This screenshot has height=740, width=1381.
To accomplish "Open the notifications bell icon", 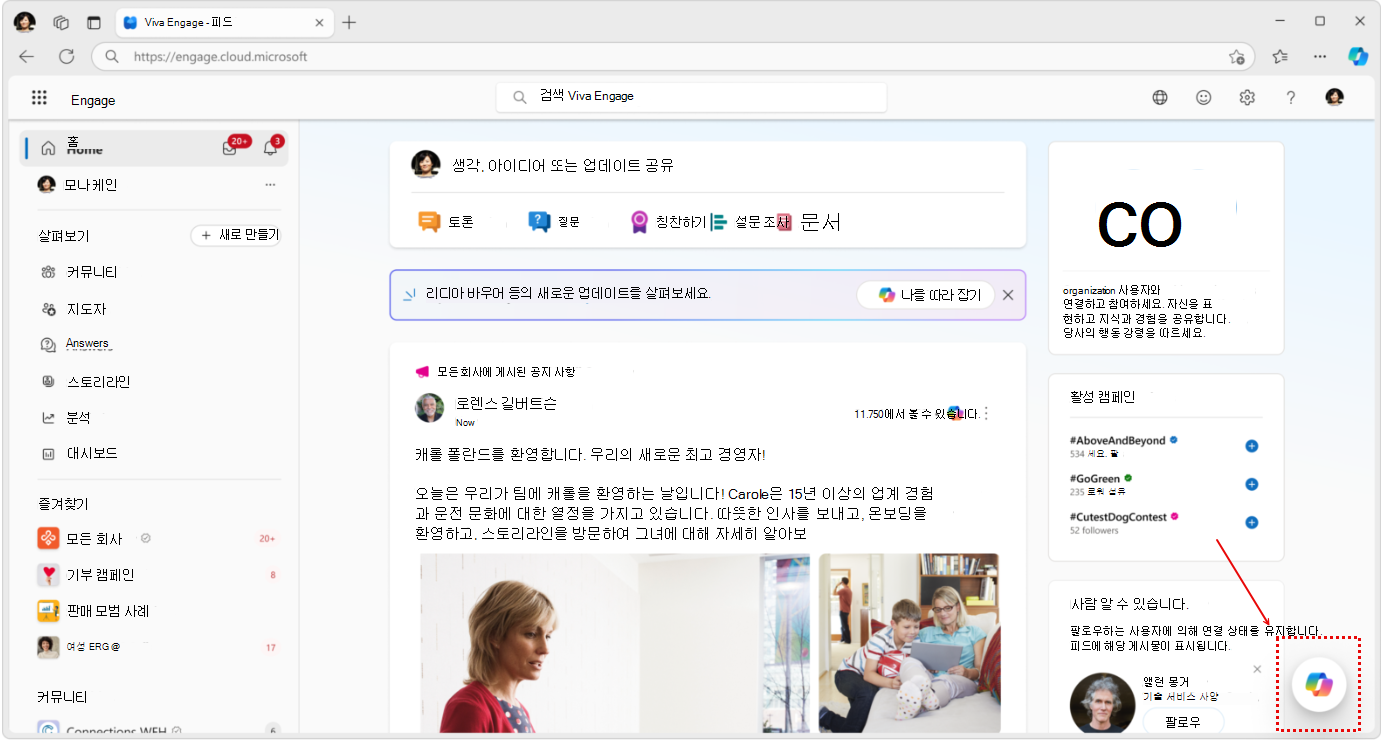I will click(x=270, y=148).
